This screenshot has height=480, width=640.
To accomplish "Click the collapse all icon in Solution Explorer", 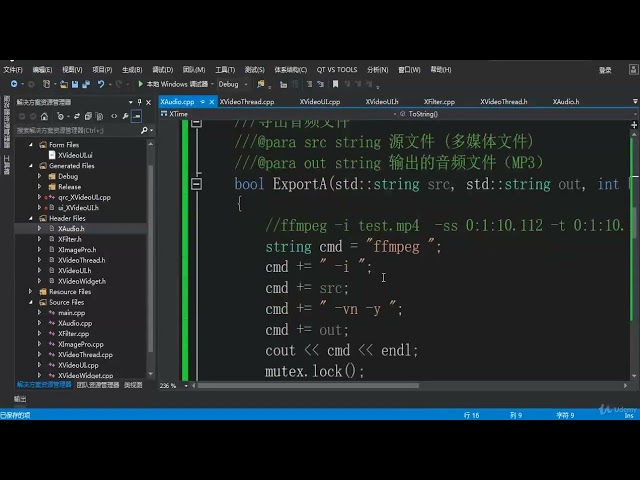I will (88, 116).
